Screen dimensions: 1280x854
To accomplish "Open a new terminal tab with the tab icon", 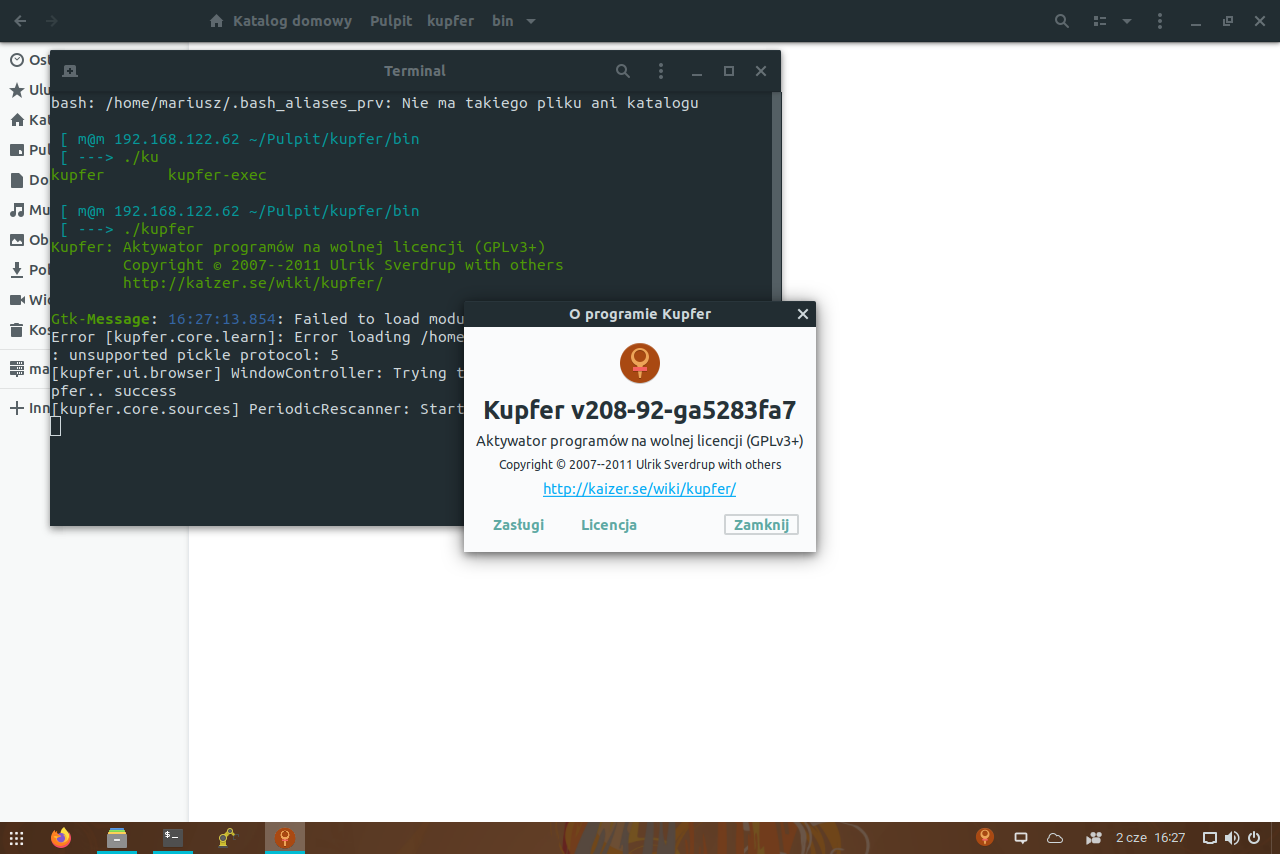I will point(70,71).
